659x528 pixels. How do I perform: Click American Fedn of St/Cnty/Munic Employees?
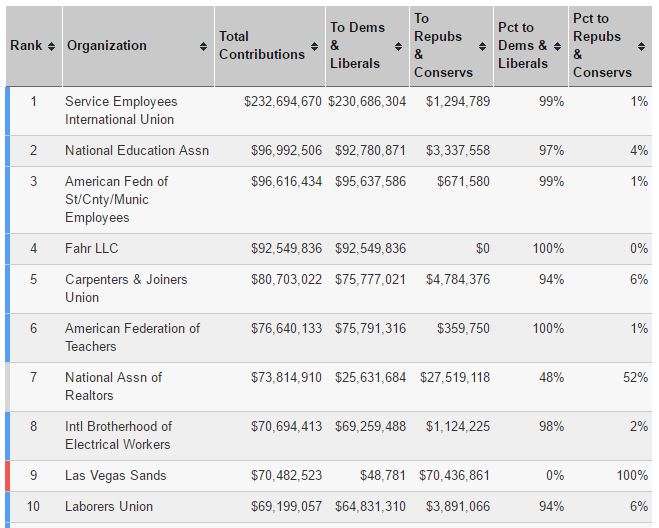[116, 199]
